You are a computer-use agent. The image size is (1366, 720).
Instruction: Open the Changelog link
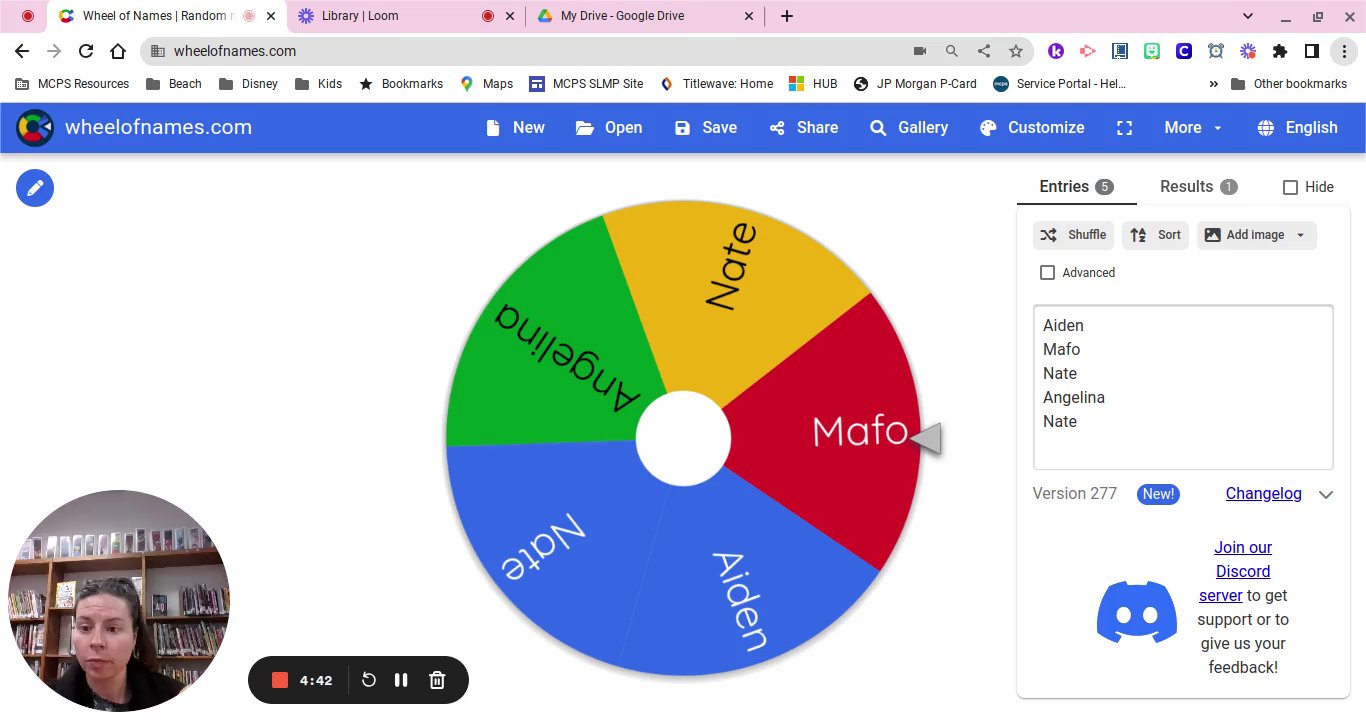(1263, 494)
